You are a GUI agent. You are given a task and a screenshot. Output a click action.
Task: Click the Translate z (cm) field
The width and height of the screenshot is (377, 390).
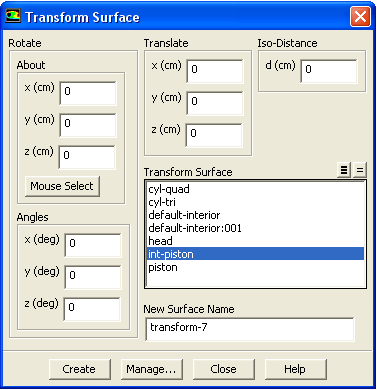tap(214, 135)
